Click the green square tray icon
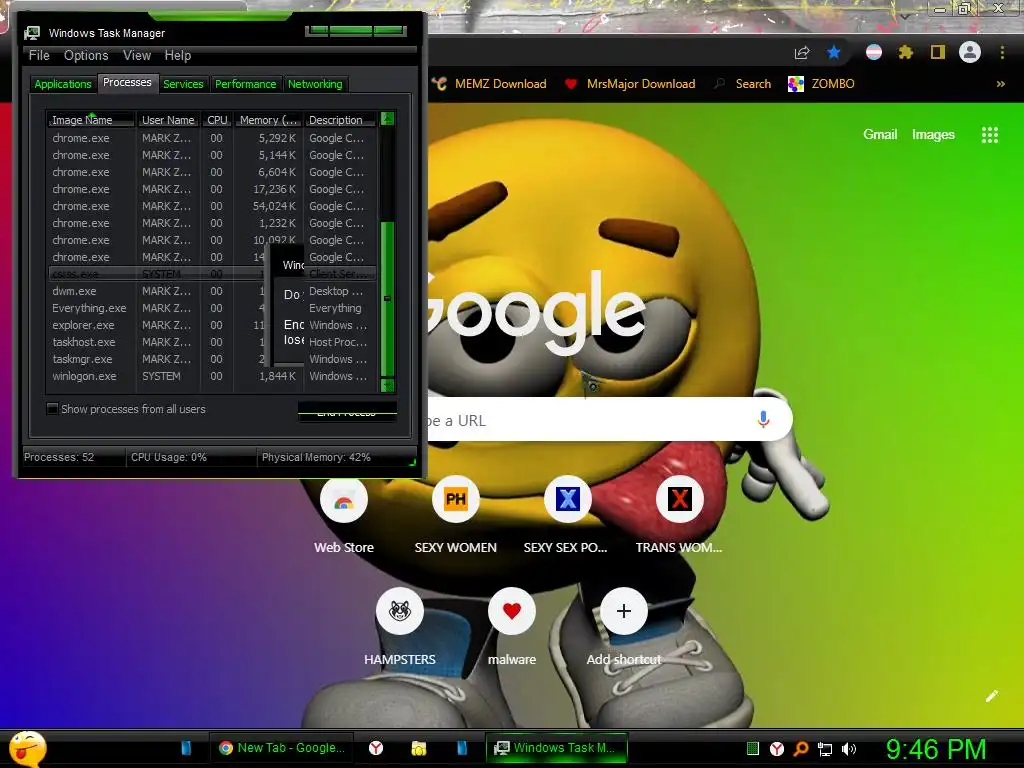Image resolution: width=1024 pixels, height=768 pixels. (x=753, y=749)
